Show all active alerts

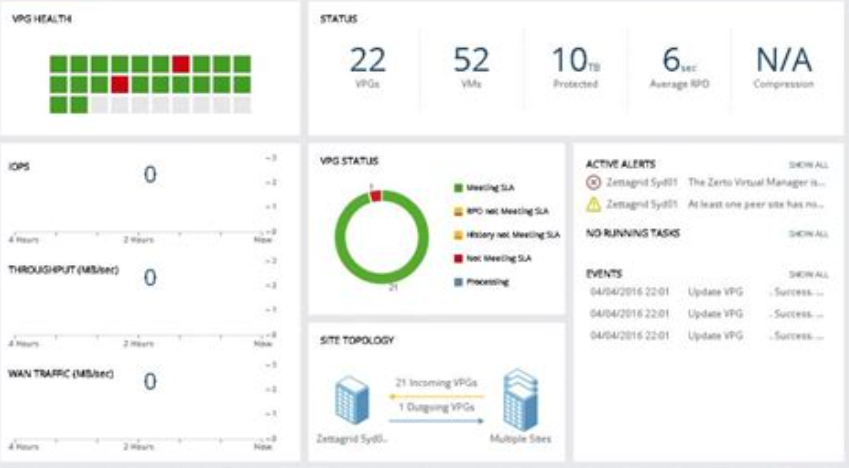pos(808,165)
